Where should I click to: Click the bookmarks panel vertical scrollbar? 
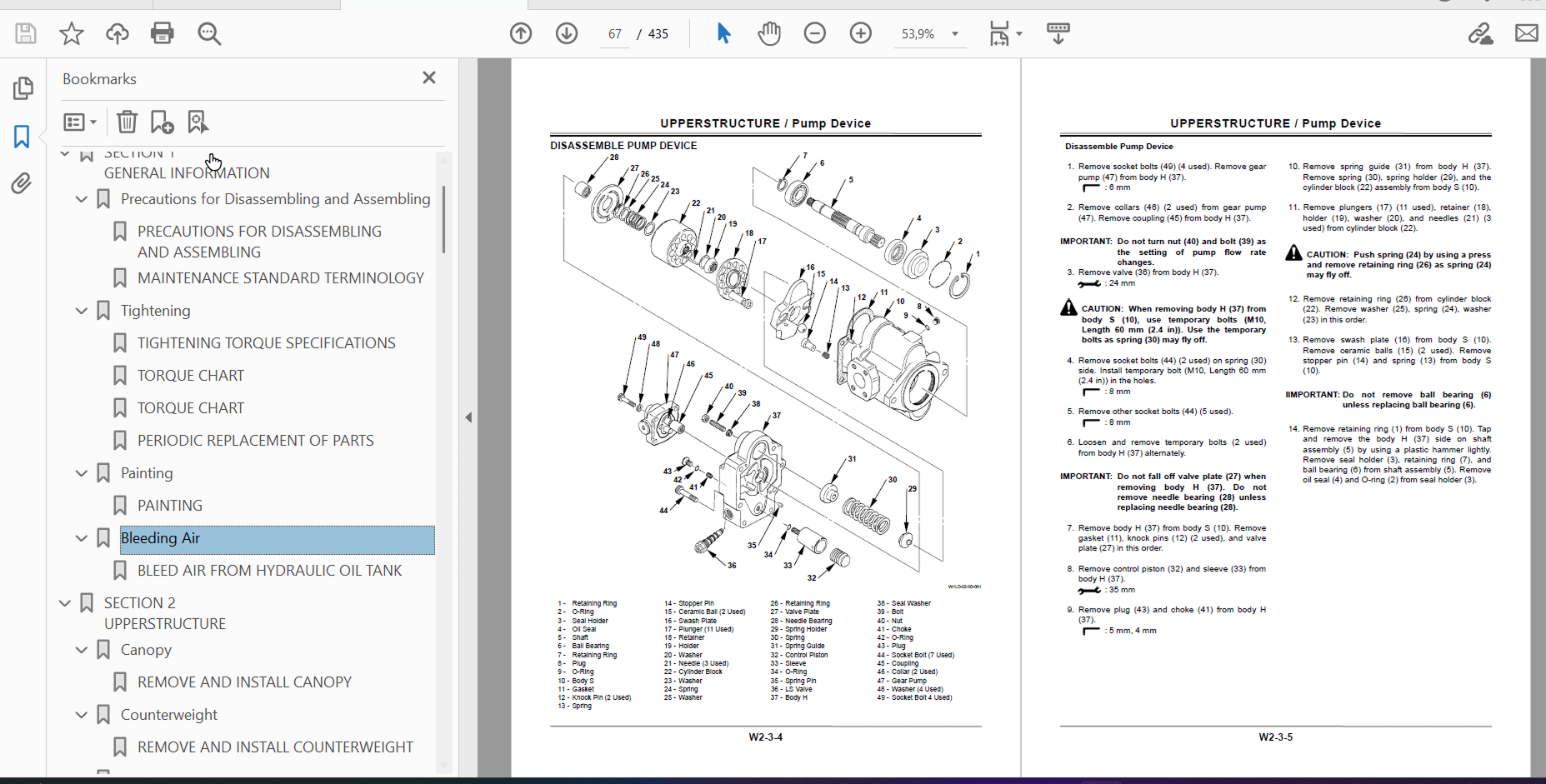(x=443, y=220)
